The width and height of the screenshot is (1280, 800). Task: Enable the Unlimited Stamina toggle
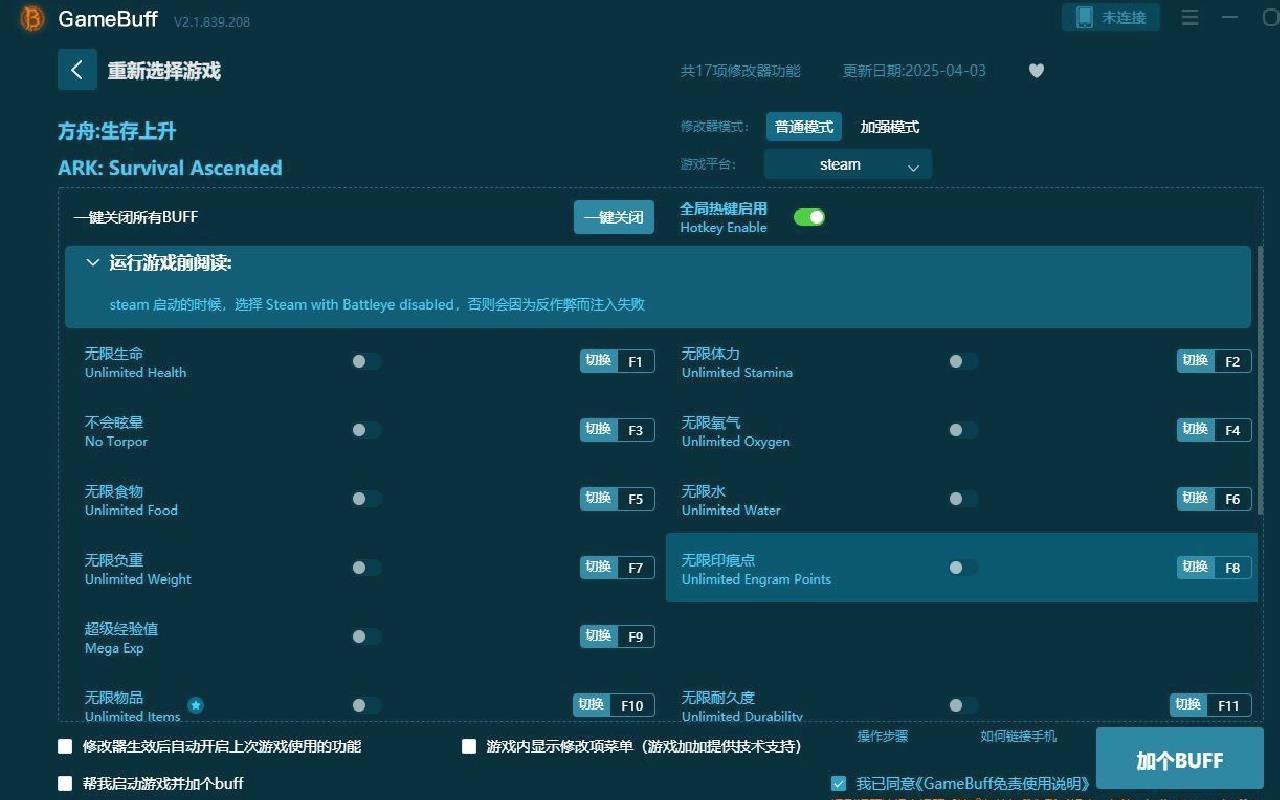963,361
